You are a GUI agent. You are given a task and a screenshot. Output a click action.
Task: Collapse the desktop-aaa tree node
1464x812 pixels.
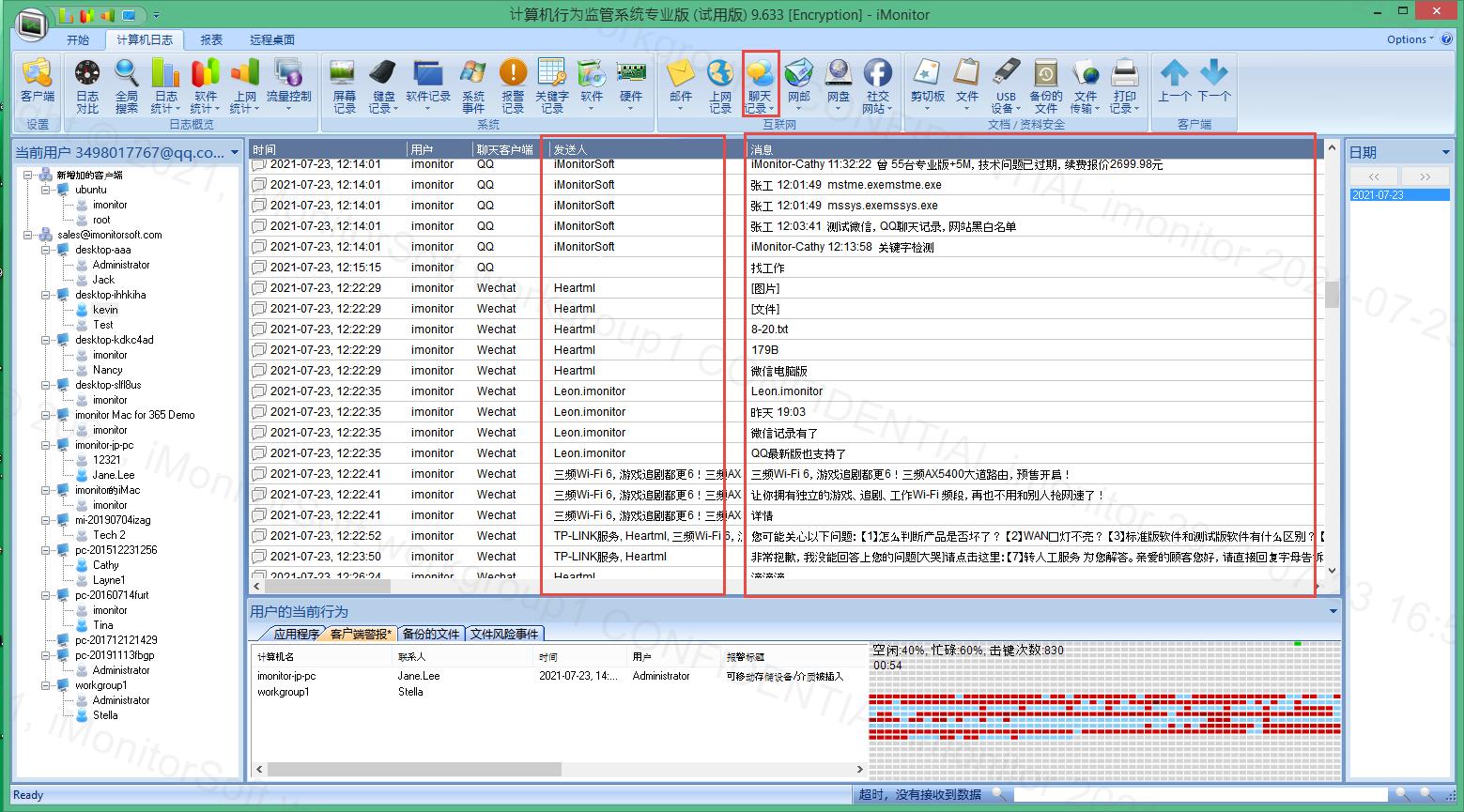click(45, 250)
